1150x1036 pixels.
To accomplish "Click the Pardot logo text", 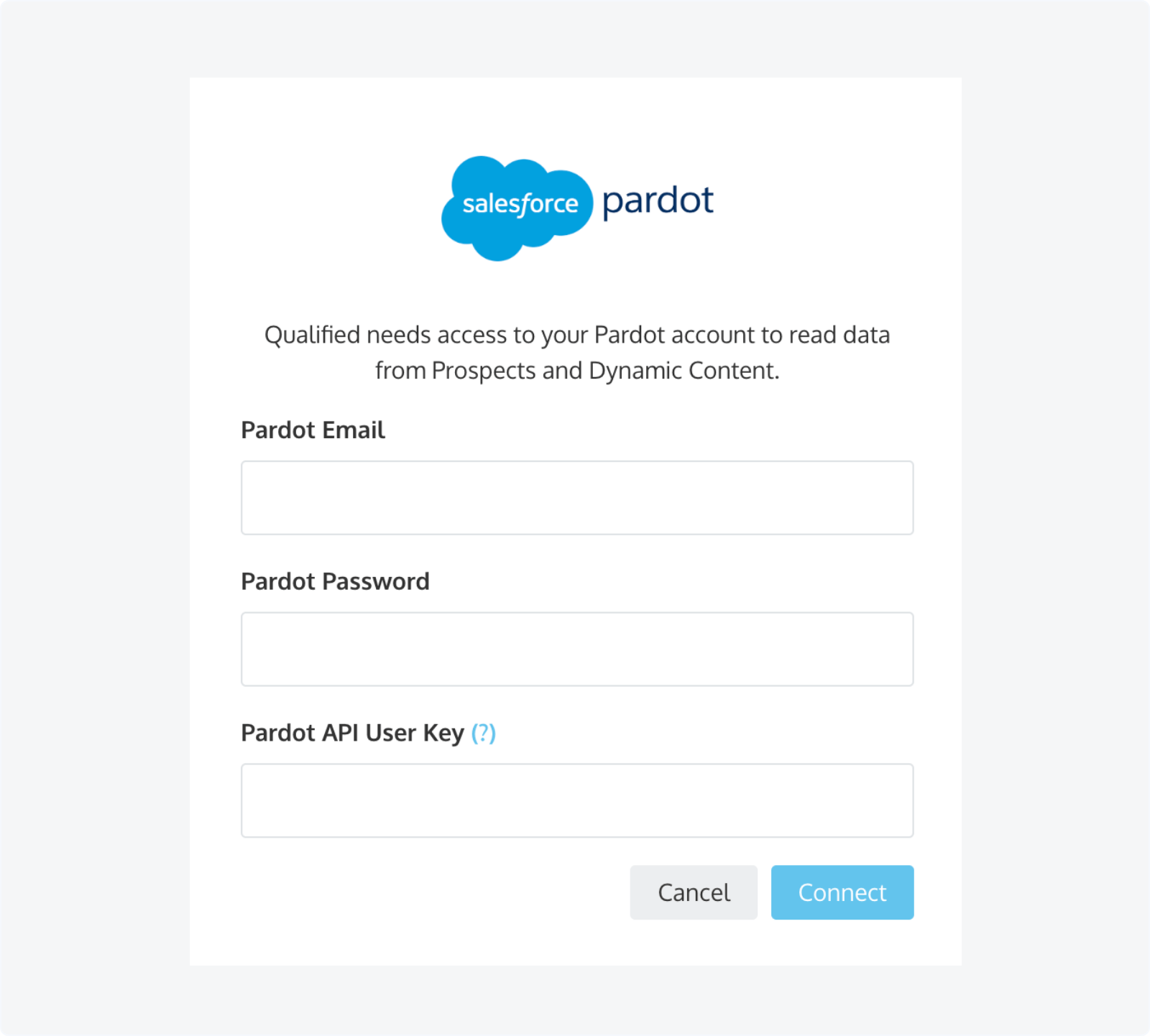I will point(656,203).
